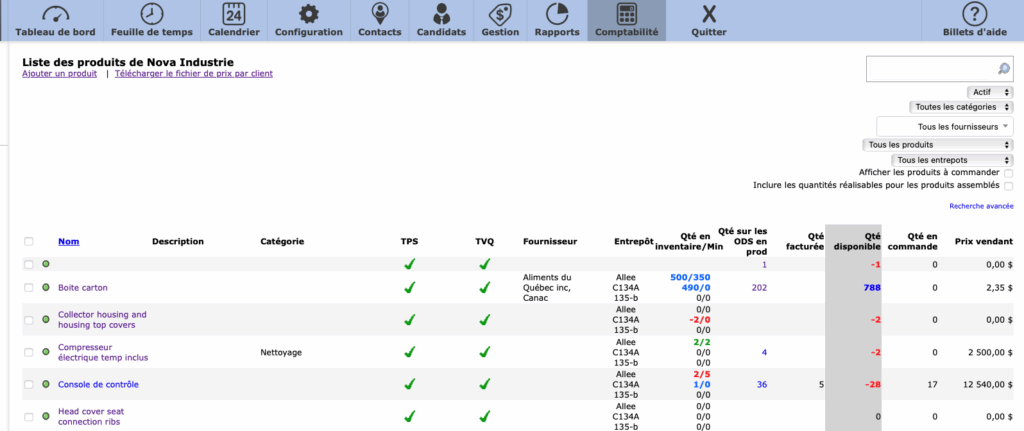Check the Boite carton row checkbox

click(29, 288)
